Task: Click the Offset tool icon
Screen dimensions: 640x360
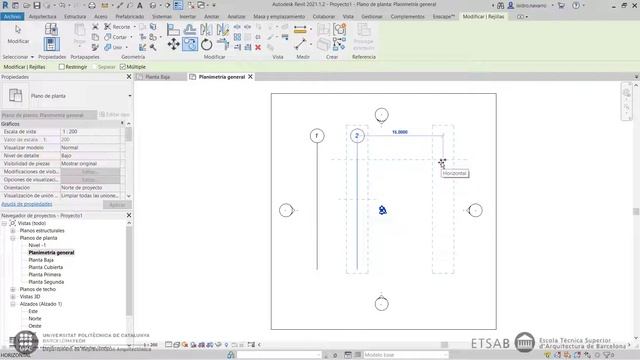Action: (189, 29)
